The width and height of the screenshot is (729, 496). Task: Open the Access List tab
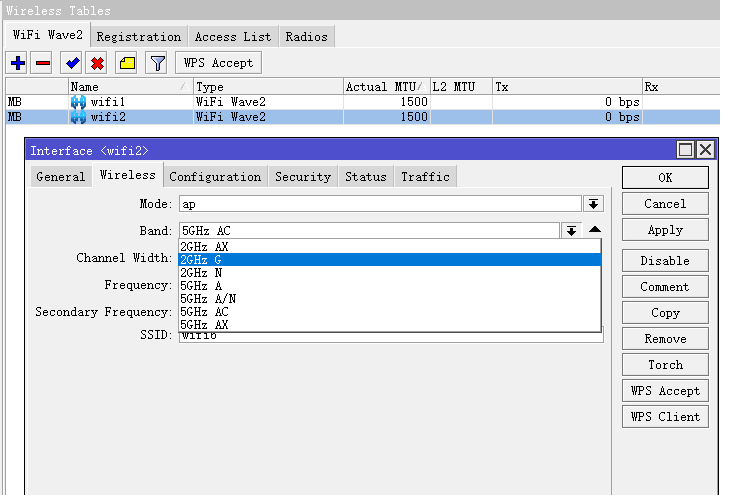click(232, 37)
